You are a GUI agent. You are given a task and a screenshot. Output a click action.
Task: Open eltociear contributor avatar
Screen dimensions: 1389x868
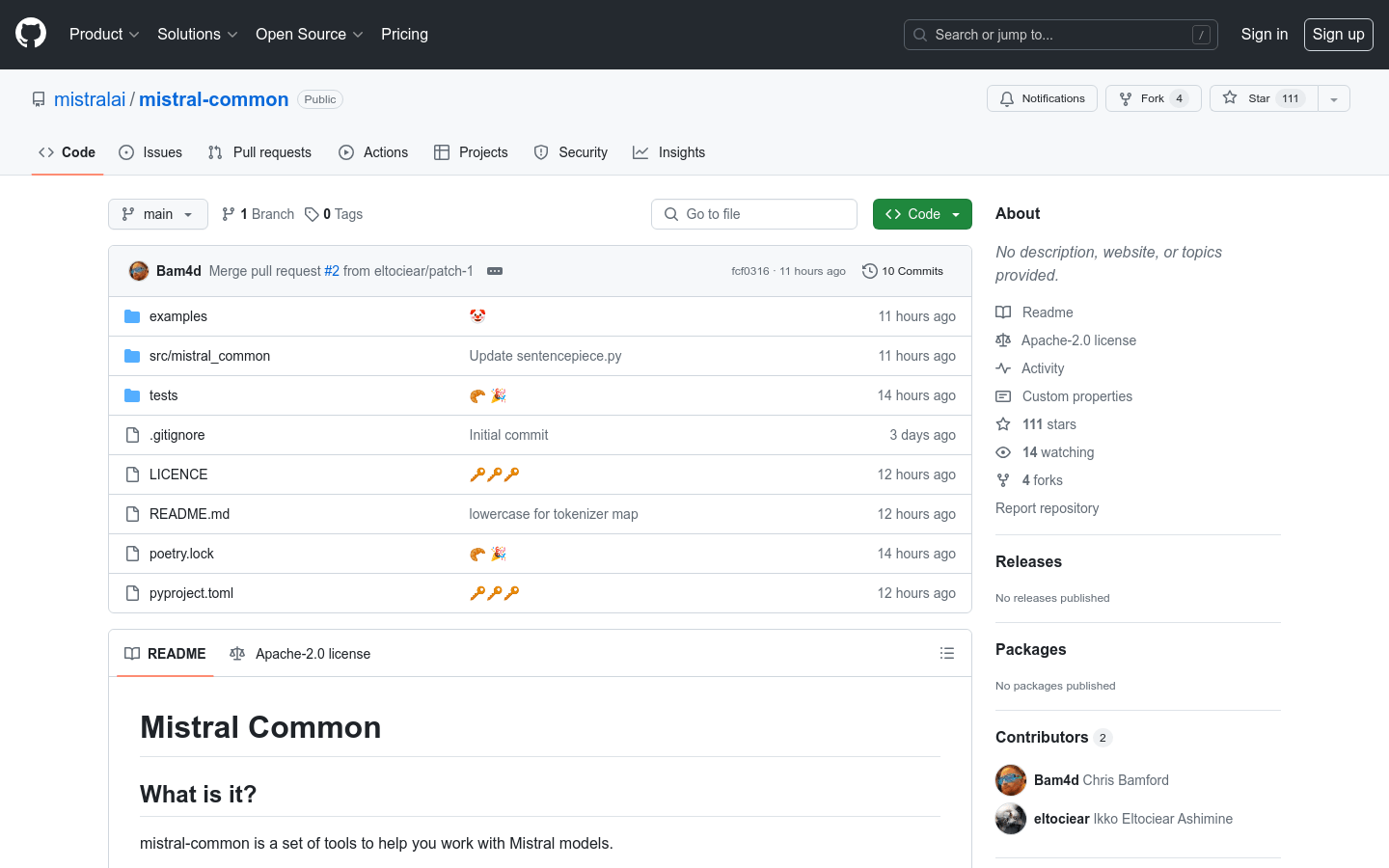pyautogui.click(x=1011, y=819)
